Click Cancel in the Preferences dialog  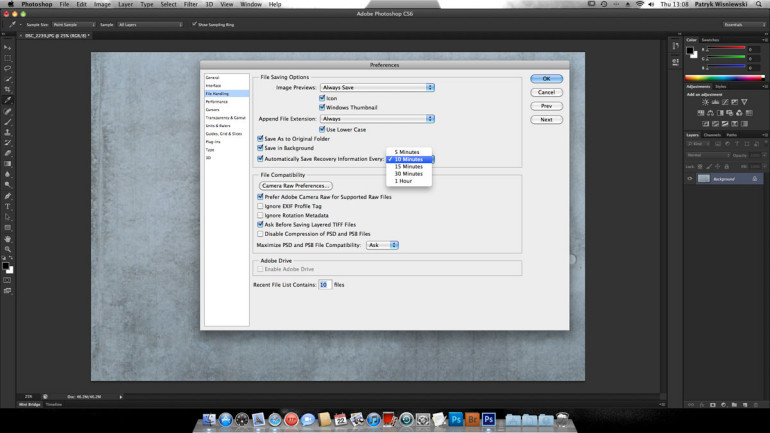[547, 92]
